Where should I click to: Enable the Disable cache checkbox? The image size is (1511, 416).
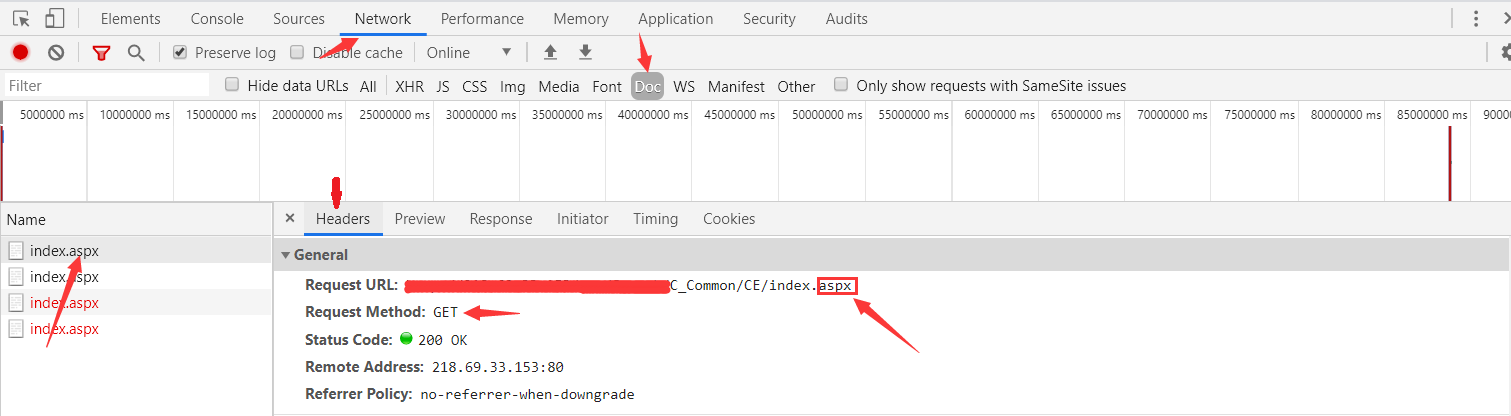[x=297, y=53]
